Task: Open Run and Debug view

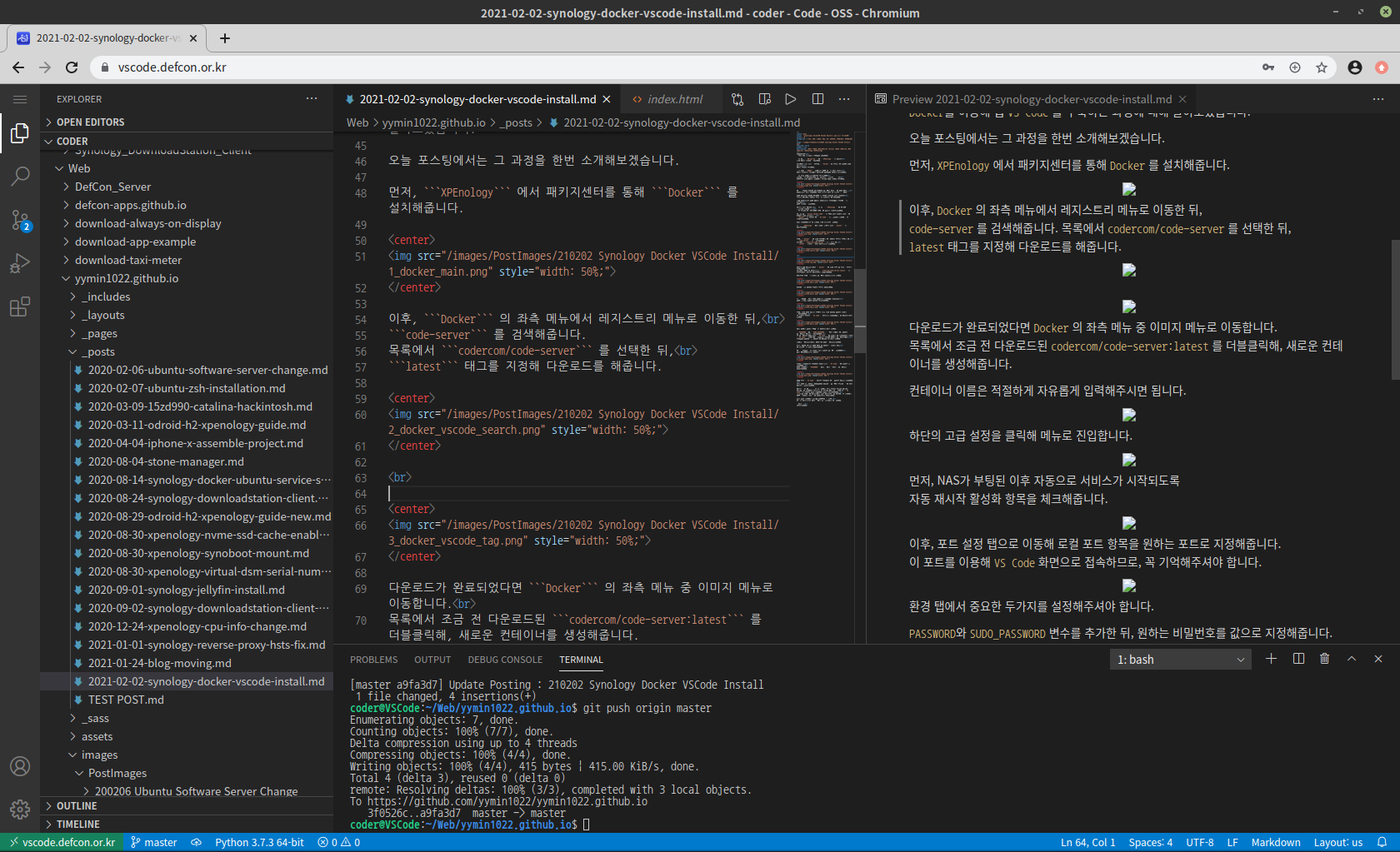Action: (20, 263)
